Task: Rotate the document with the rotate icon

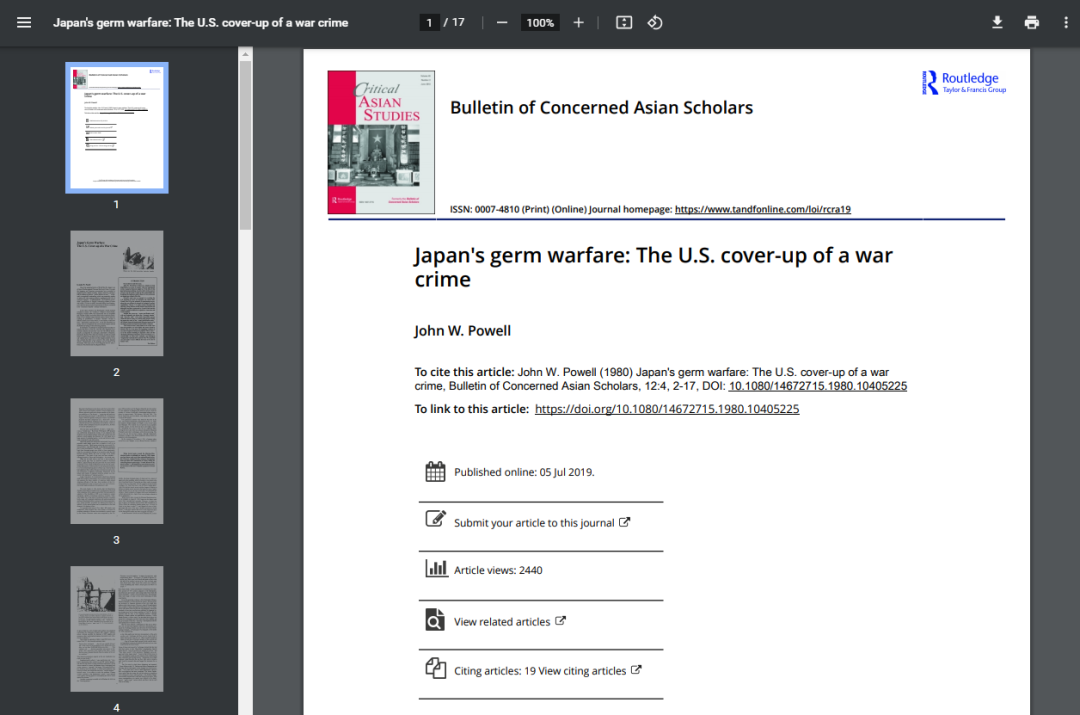Action: 655,22
